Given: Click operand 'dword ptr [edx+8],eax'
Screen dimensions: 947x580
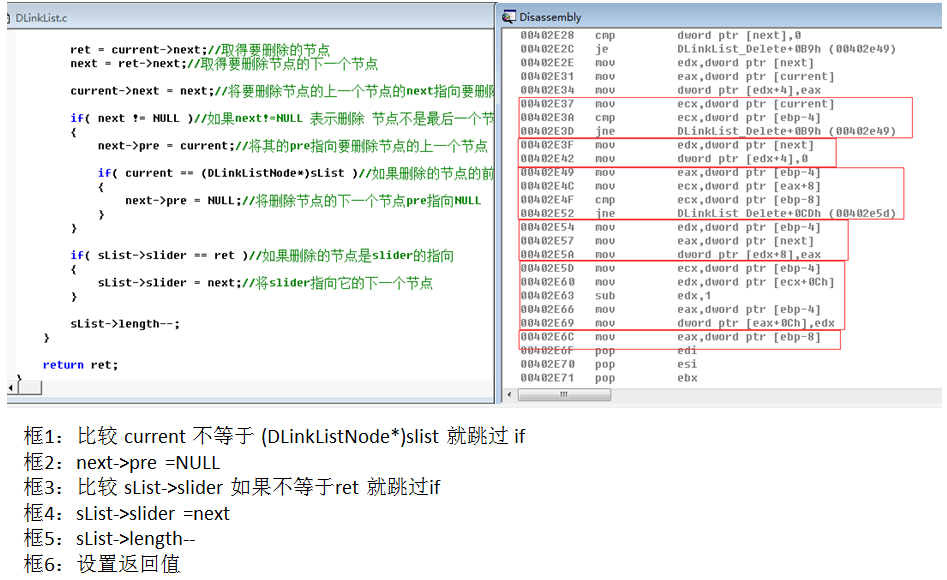Looking at the screenshot, I should pos(749,254).
